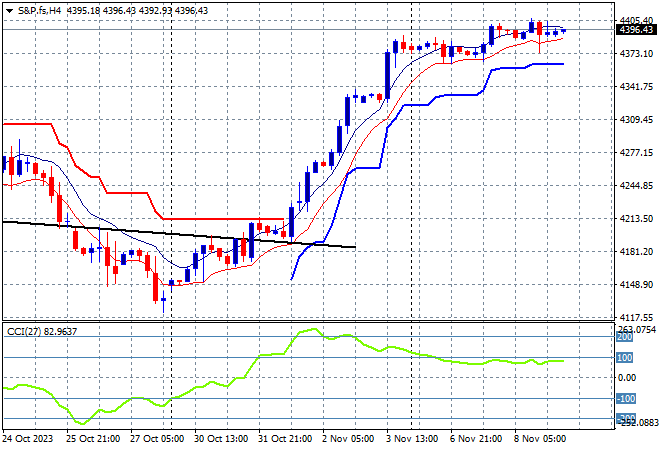Select the CCI -100 level label
660x450 pixels.
click(x=622, y=398)
